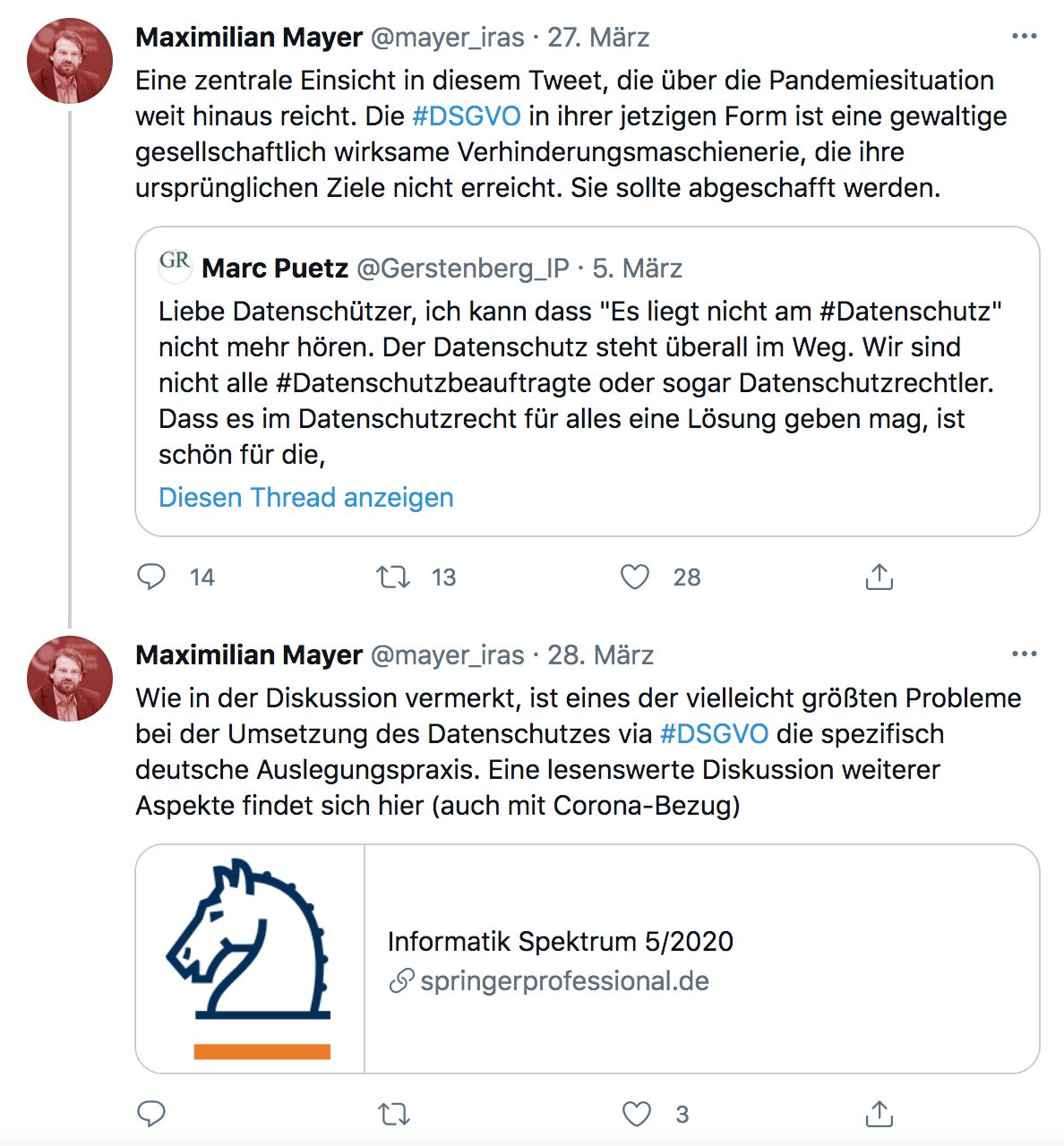Image resolution: width=1064 pixels, height=1146 pixels.
Task: Reply to the 27. März tweet
Action: point(151,577)
